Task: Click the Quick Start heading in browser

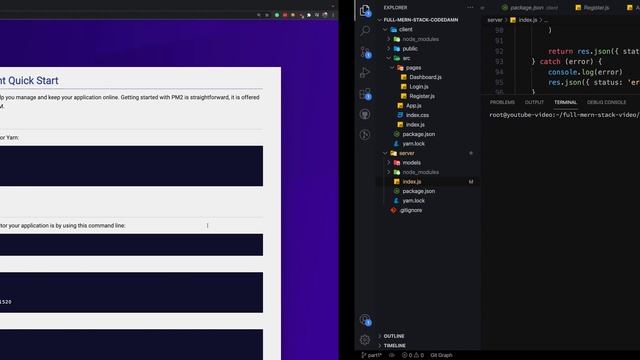Action: [29, 80]
